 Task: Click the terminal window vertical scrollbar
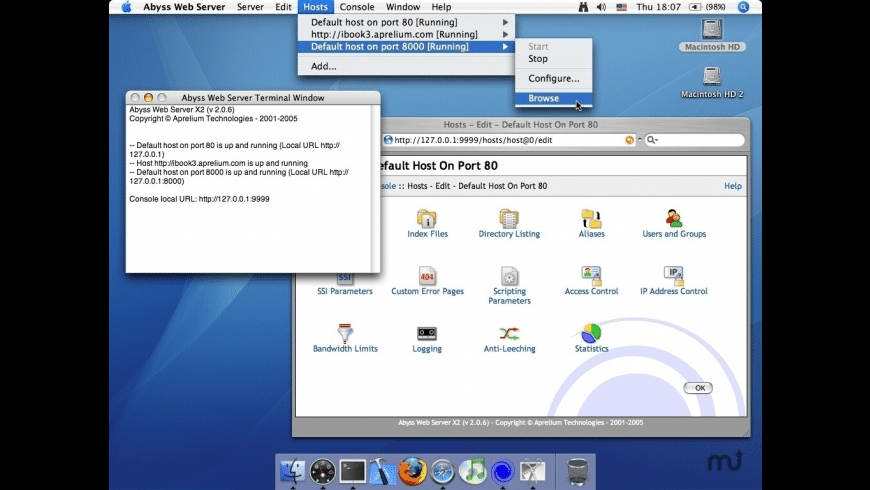point(375,188)
